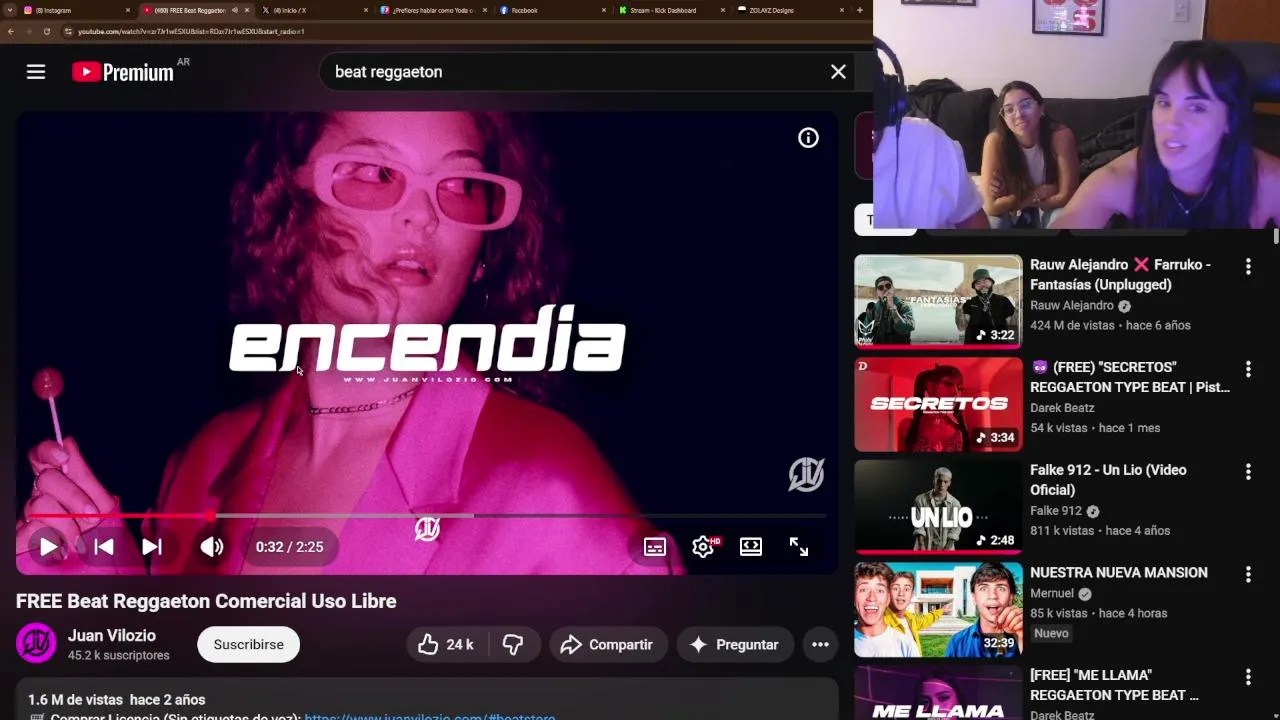The image size is (1280, 720).
Task: Open more actions three-dot menu under video
Action: [820, 645]
